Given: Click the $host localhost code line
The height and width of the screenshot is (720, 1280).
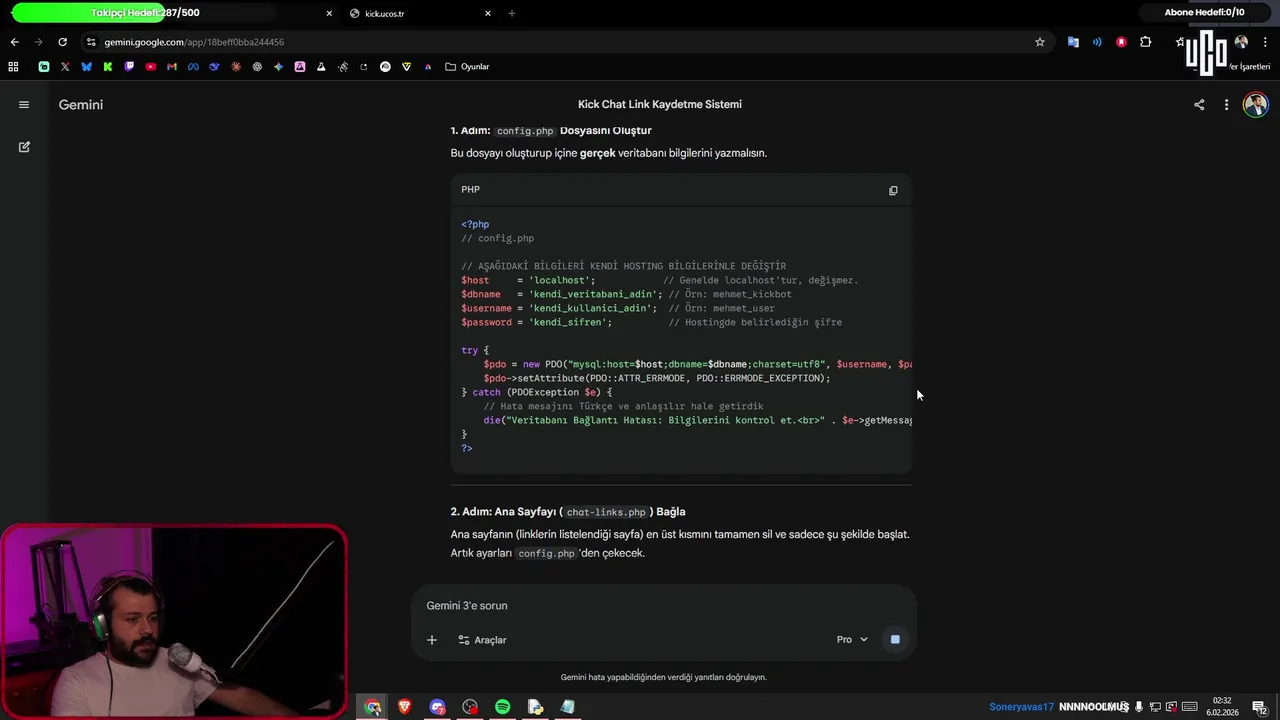Looking at the screenshot, I should point(660,280).
